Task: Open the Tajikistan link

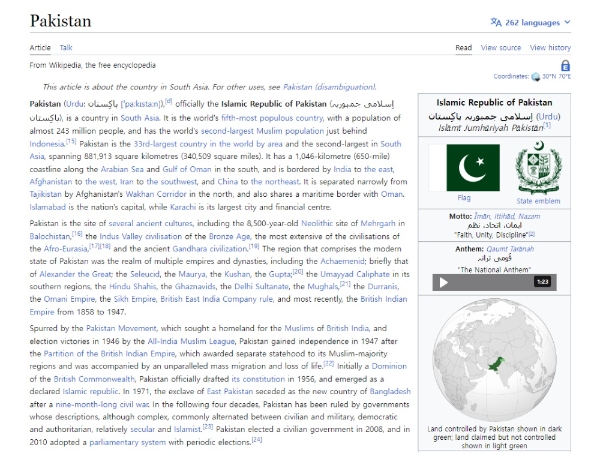Action: pos(45,194)
